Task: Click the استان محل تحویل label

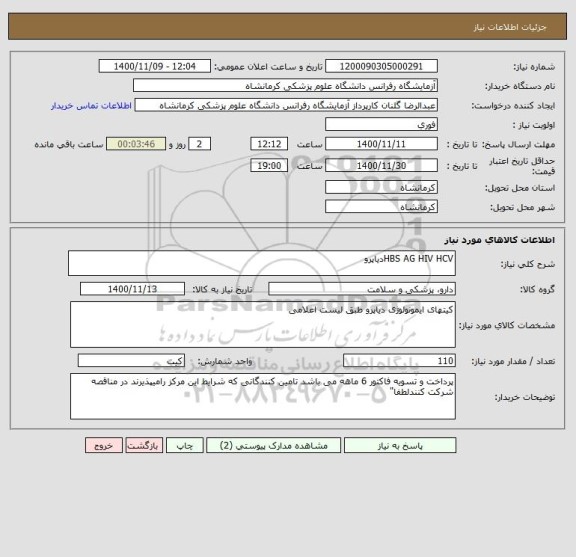Action: coord(520,188)
